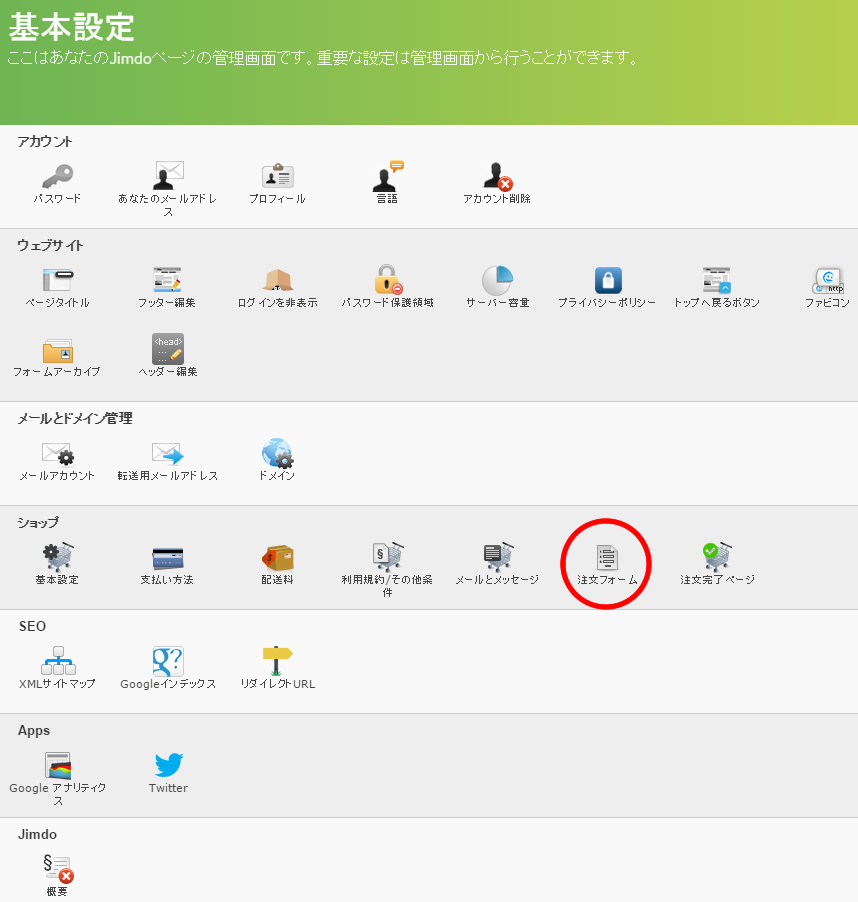Select the アカウント削除 icon
858x902 pixels.
pos(497,176)
